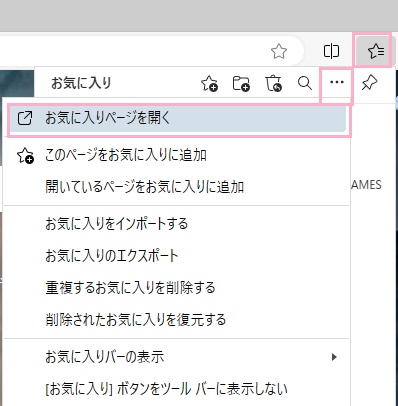398x406 pixels.
Task: Toggle the split screen icon
Action: point(331,51)
